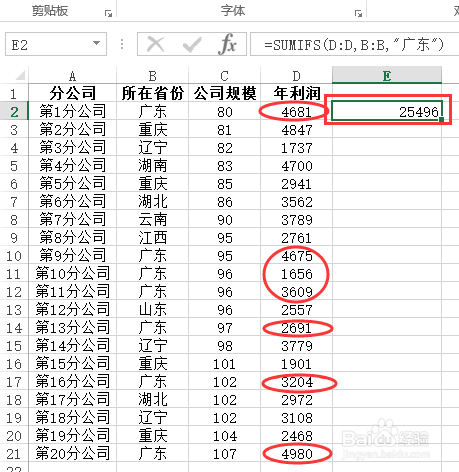Select row 2 header
This screenshot has width=459, height=472.
click(x=14, y=111)
